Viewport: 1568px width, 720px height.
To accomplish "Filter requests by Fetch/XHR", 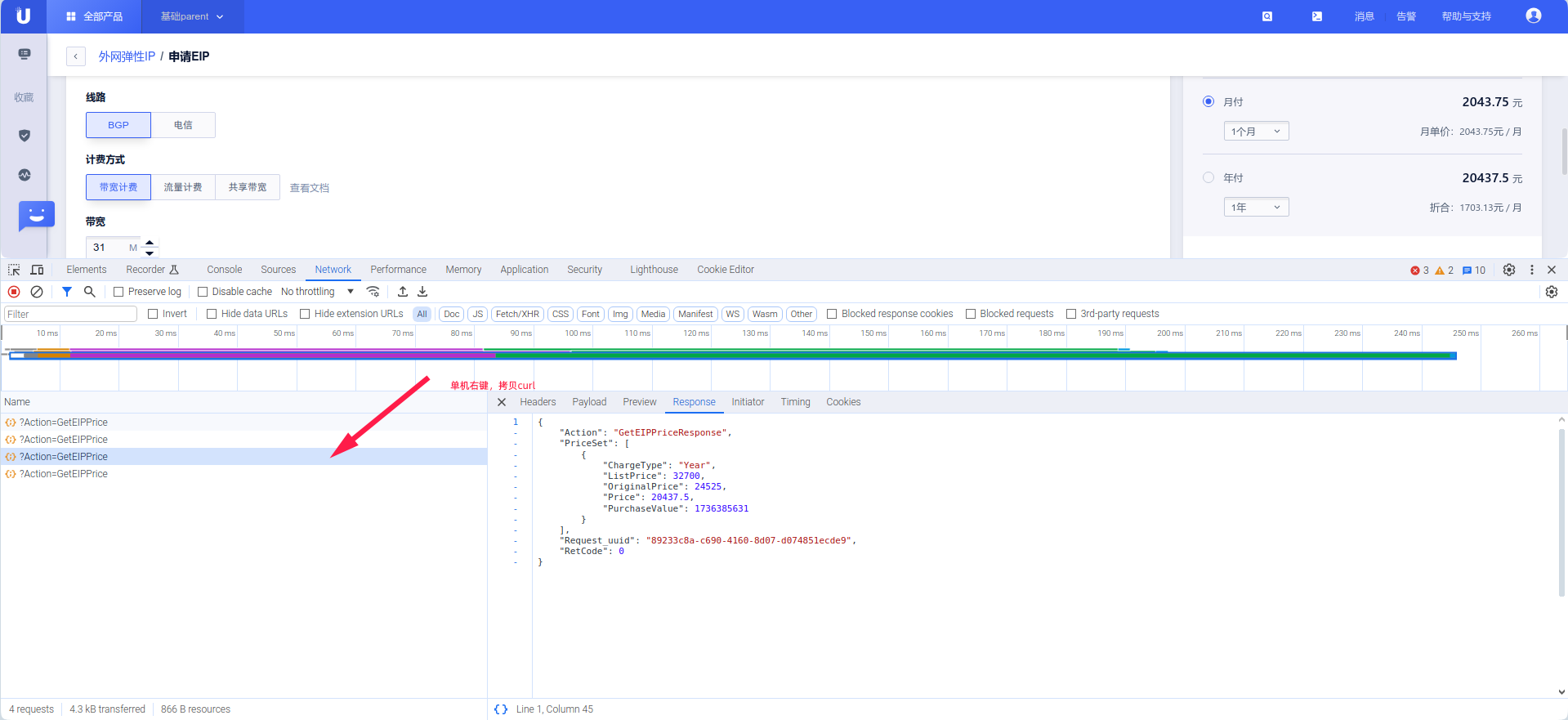I will coord(517,314).
